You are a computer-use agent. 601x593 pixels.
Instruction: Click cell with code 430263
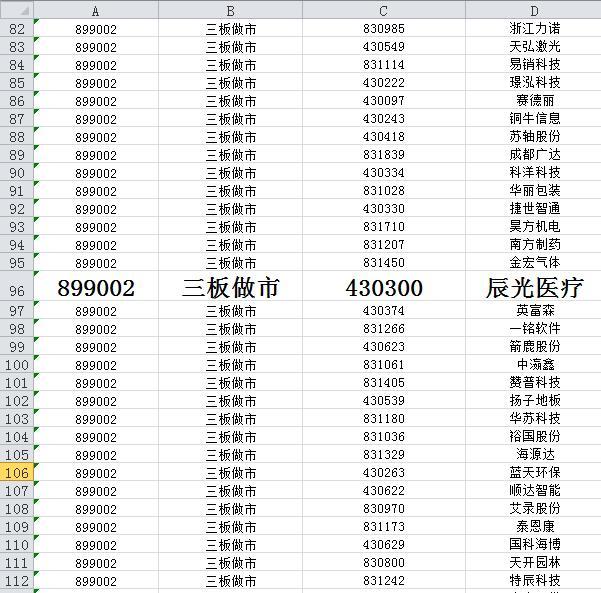click(384, 472)
